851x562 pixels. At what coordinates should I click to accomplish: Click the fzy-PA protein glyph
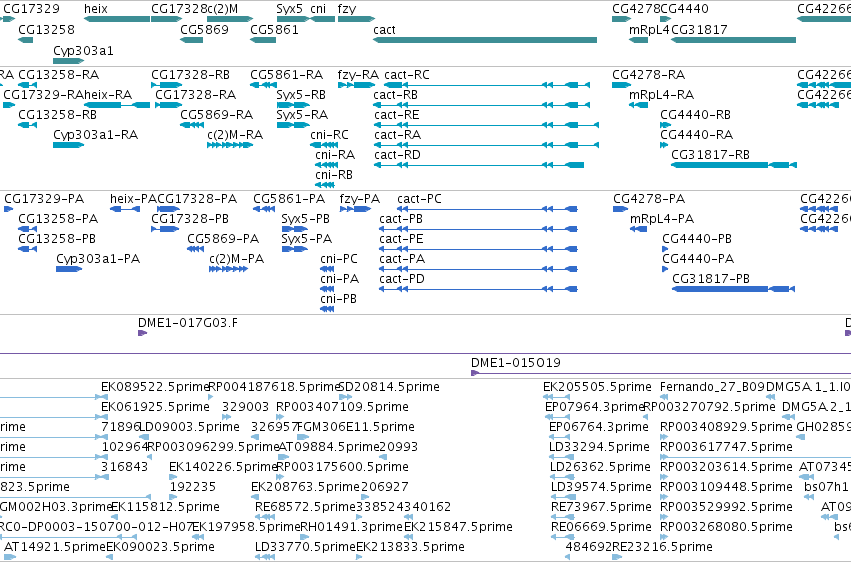pyautogui.click(x=355, y=209)
